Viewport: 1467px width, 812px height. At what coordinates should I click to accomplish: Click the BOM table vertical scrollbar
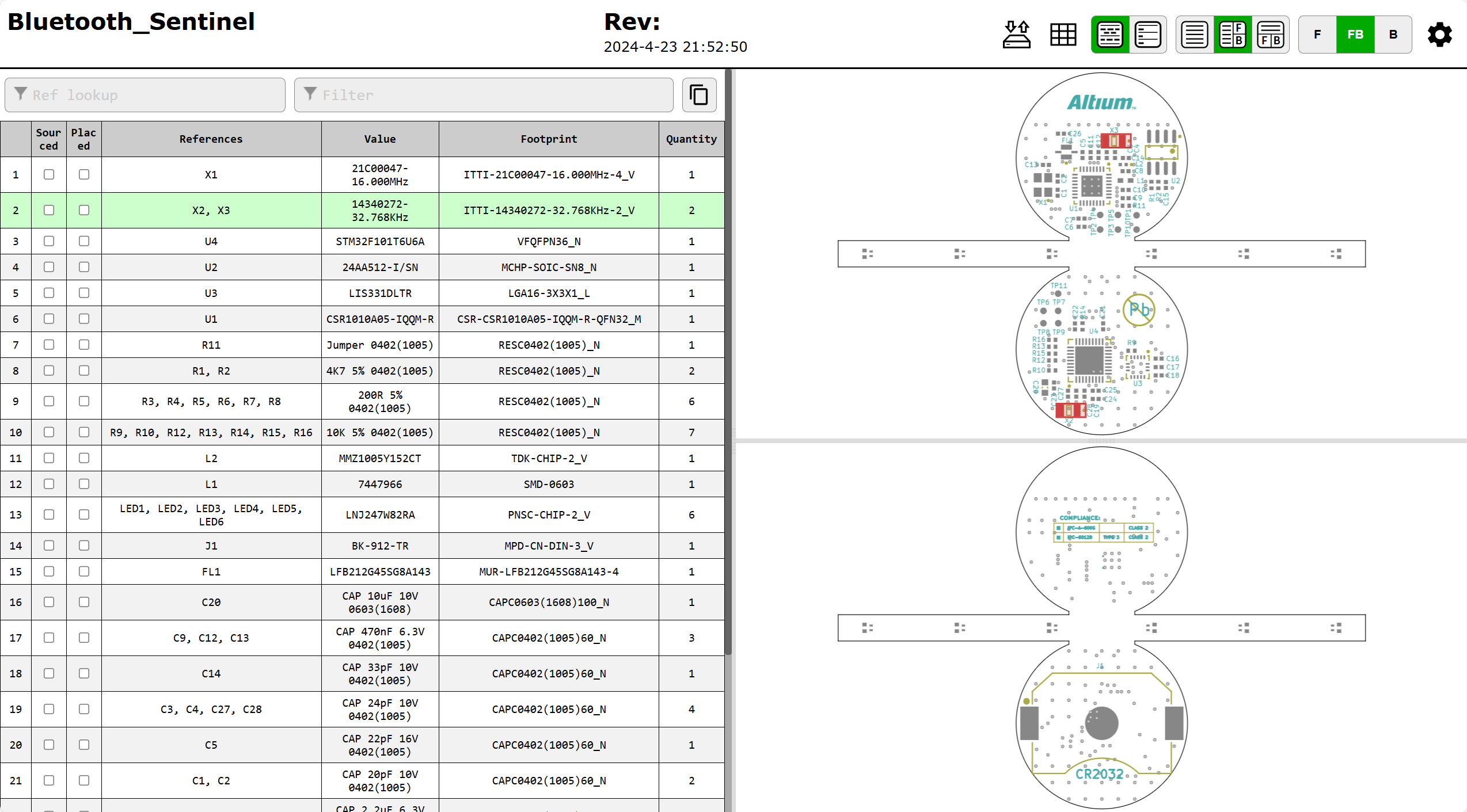click(x=728, y=363)
